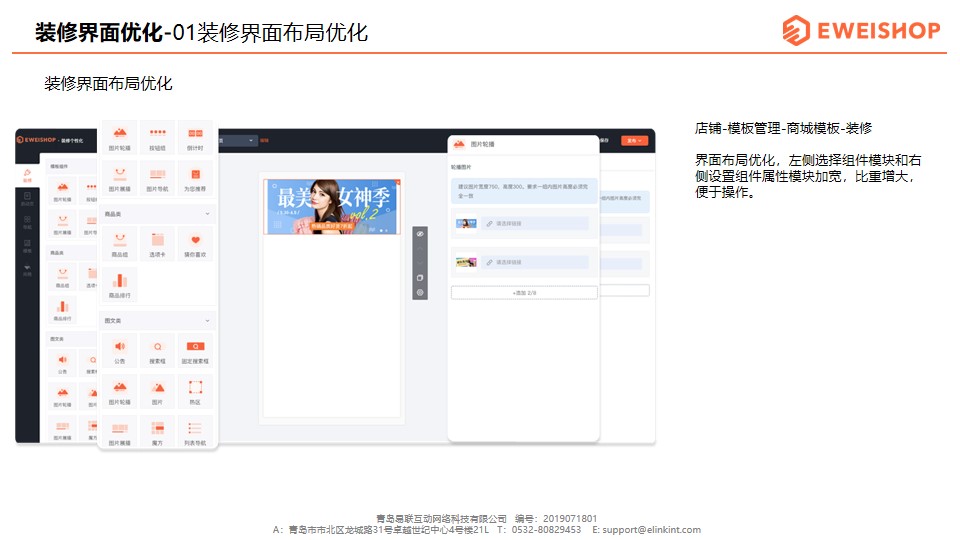
Task: Click the 图片轮播 title in settings panel
Action: click(x=482, y=144)
